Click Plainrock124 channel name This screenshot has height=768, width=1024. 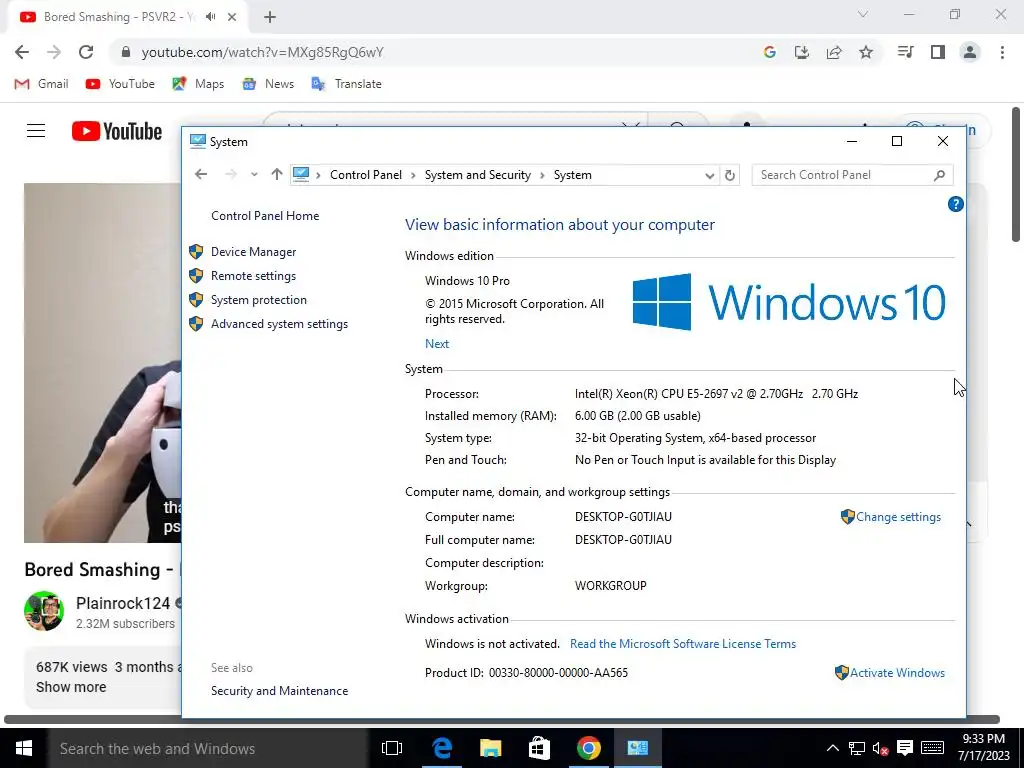123,603
